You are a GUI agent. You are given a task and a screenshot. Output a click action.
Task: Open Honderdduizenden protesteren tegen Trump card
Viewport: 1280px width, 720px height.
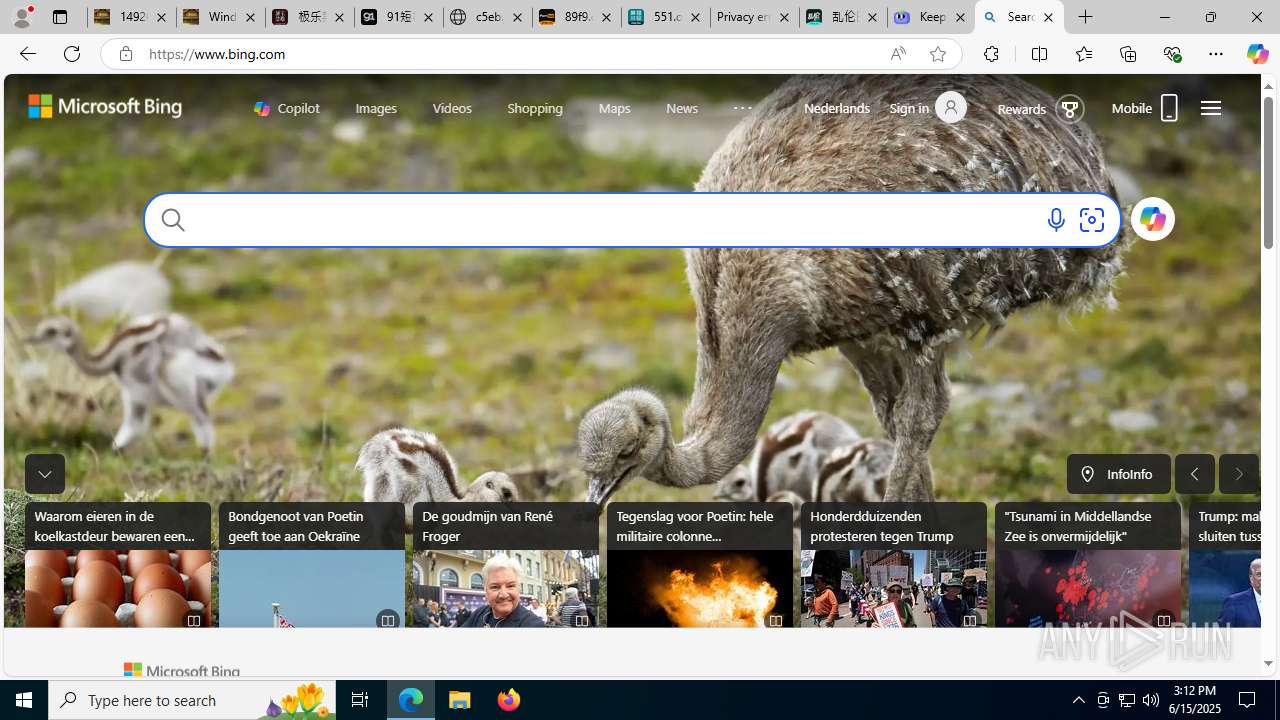(x=894, y=565)
